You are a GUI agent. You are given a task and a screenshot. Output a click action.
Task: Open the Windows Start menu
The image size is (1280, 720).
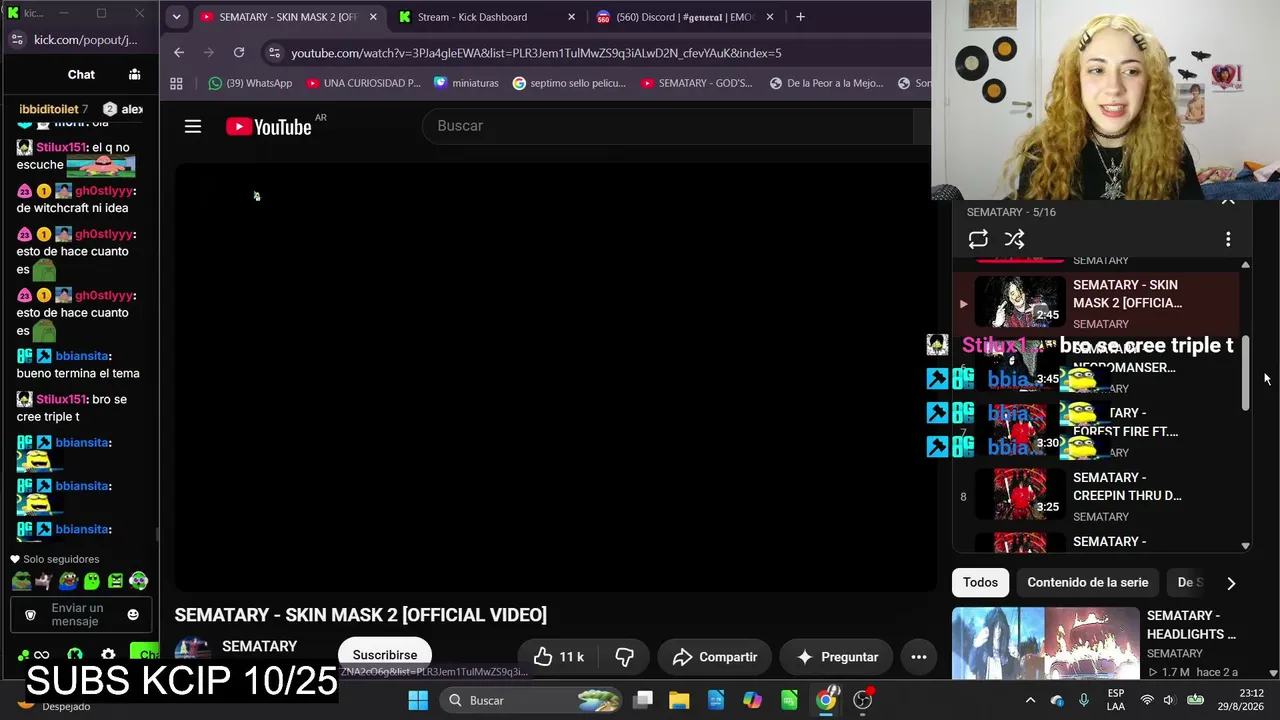[x=418, y=700]
